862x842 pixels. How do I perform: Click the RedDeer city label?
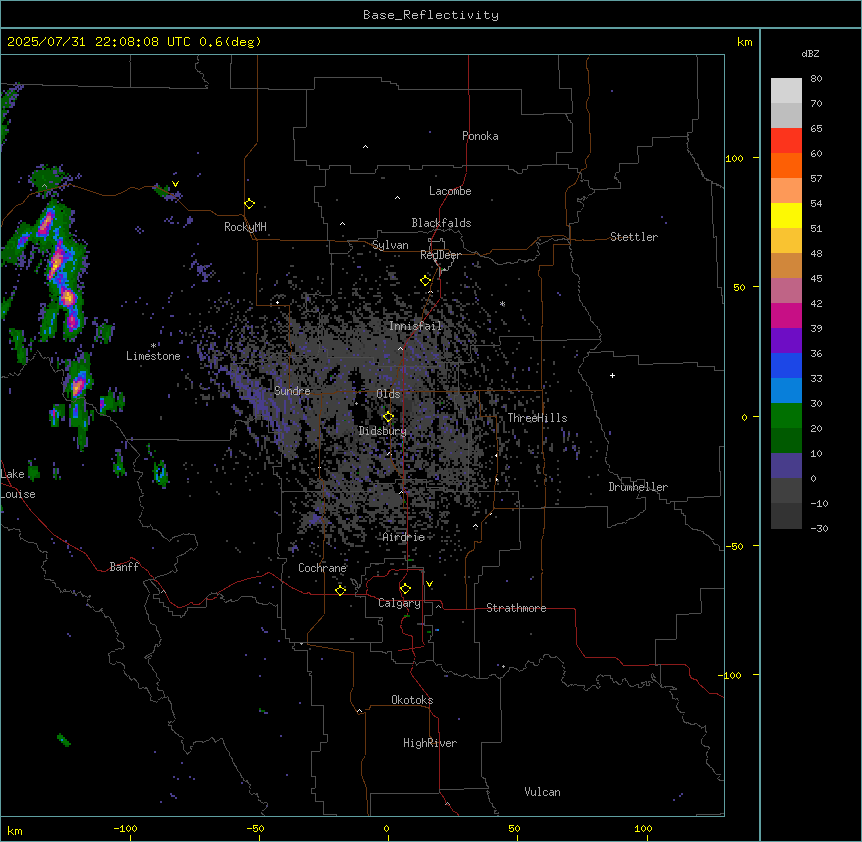pos(440,255)
